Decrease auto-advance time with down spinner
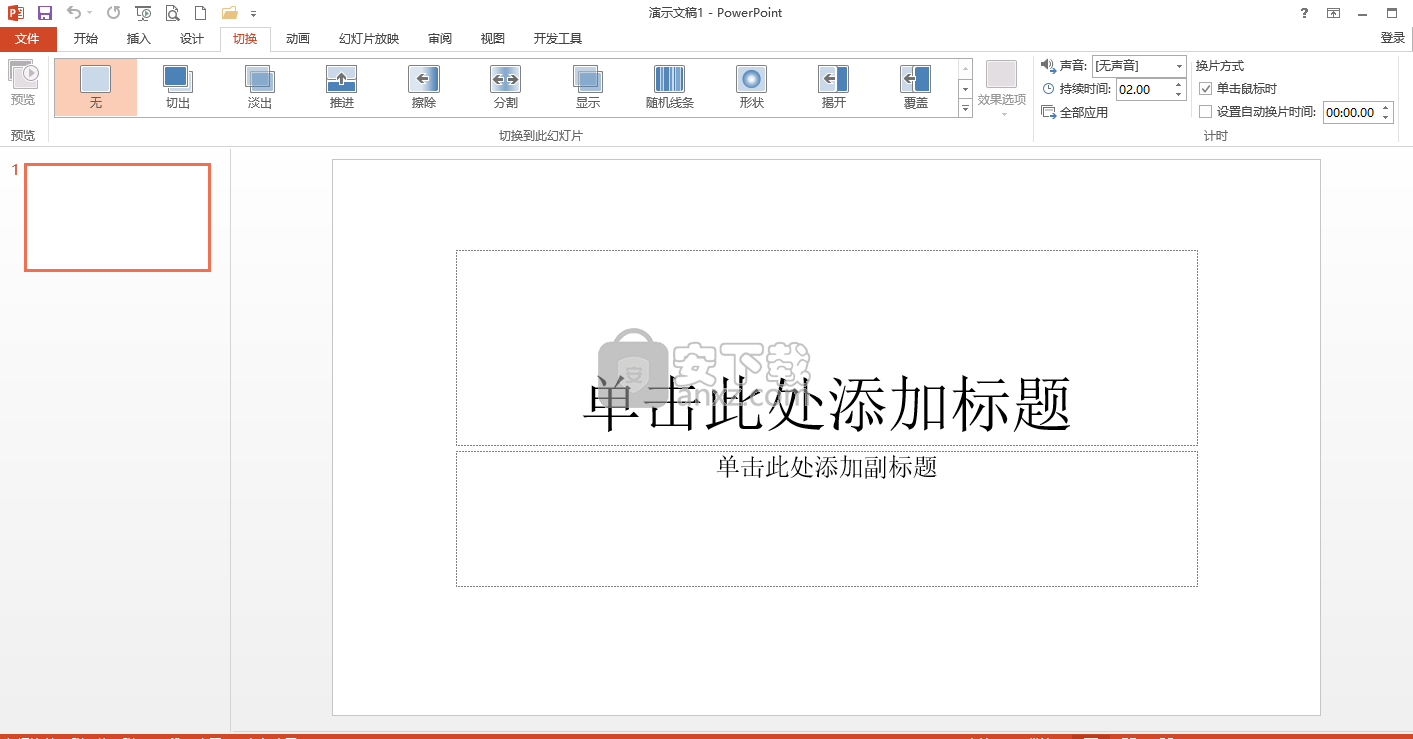The height and width of the screenshot is (739, 1413). [1385, 117]
